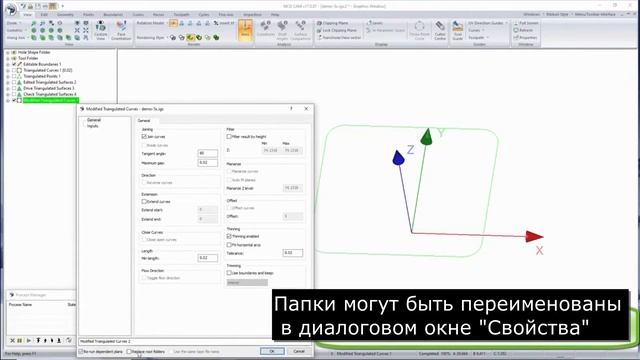Screen dimensions: 640x360
Task: Enable the Fit horizontal arcs checkbox
Action: (229, 245)
